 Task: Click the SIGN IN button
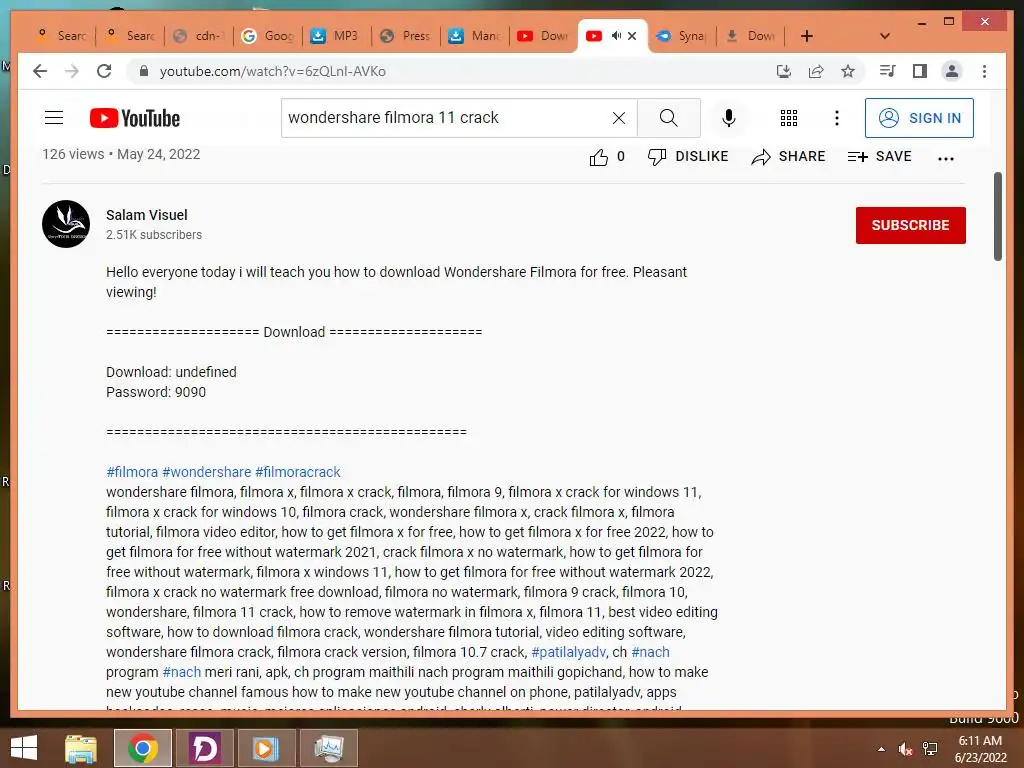click(919, 118)
